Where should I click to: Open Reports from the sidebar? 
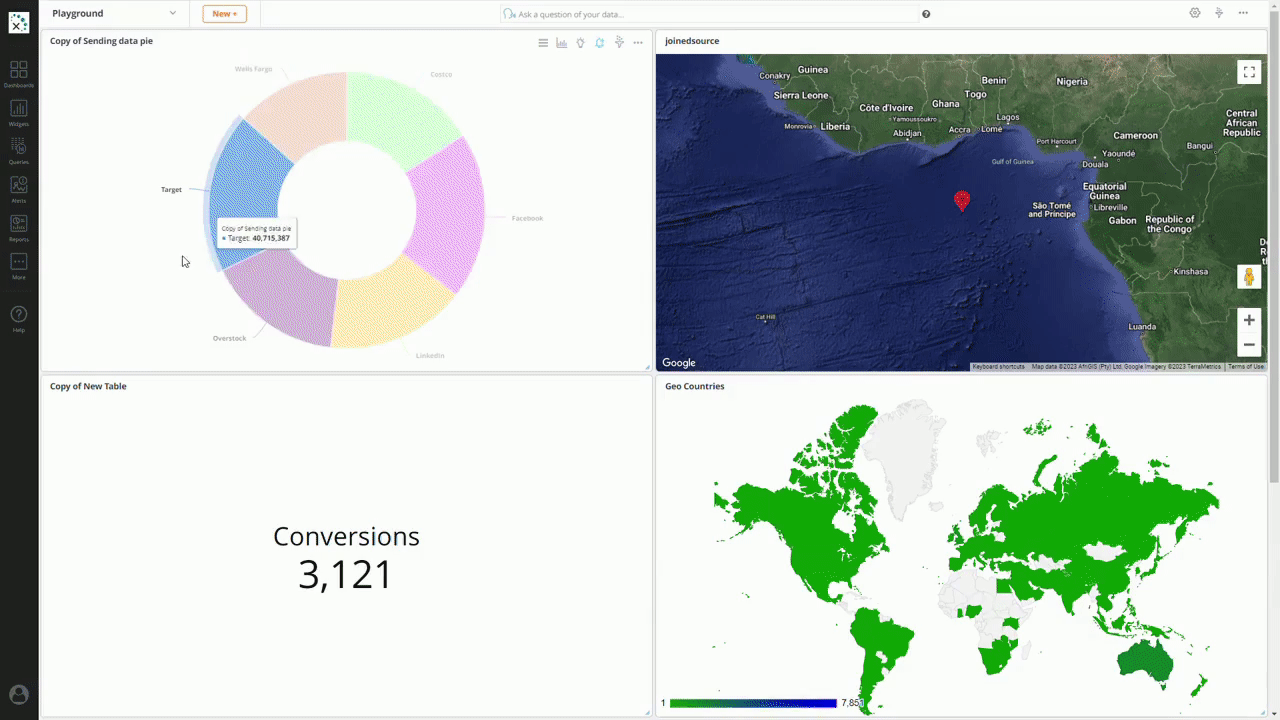coord(18,224)
